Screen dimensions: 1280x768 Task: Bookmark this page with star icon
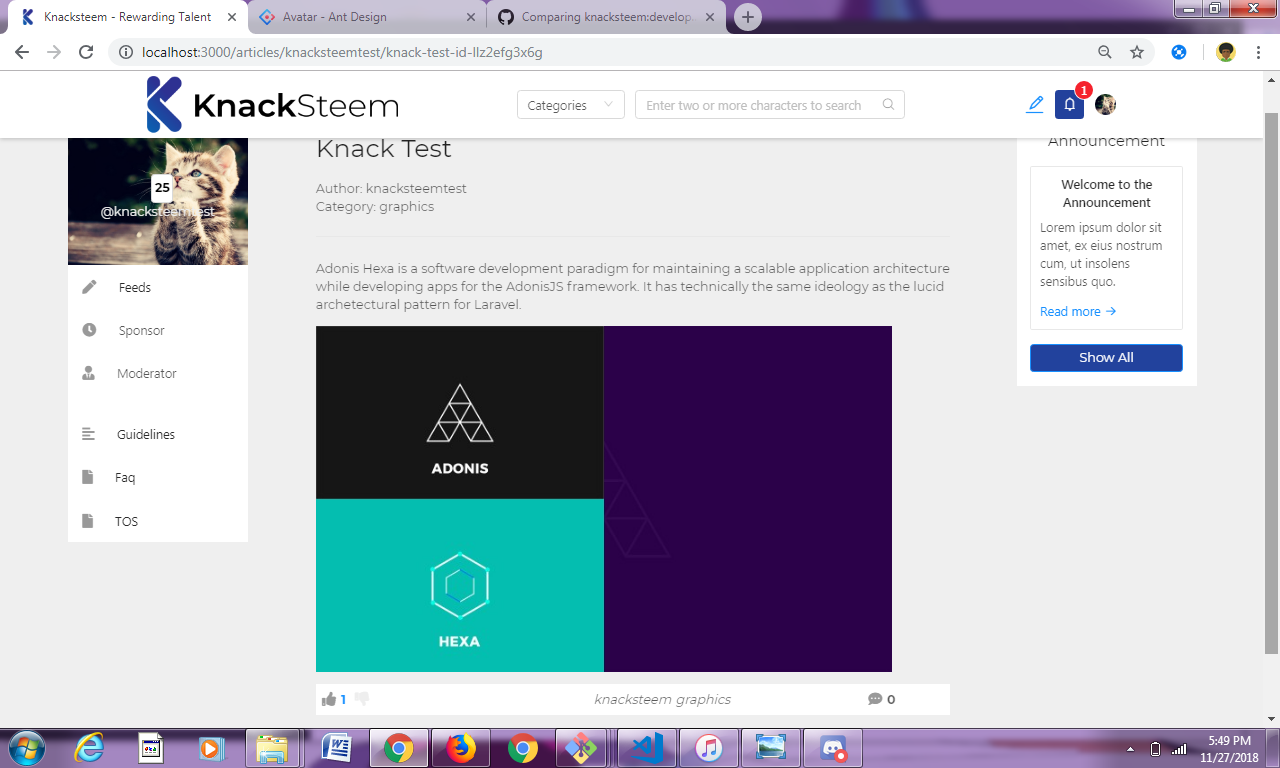pos(1137,52)
